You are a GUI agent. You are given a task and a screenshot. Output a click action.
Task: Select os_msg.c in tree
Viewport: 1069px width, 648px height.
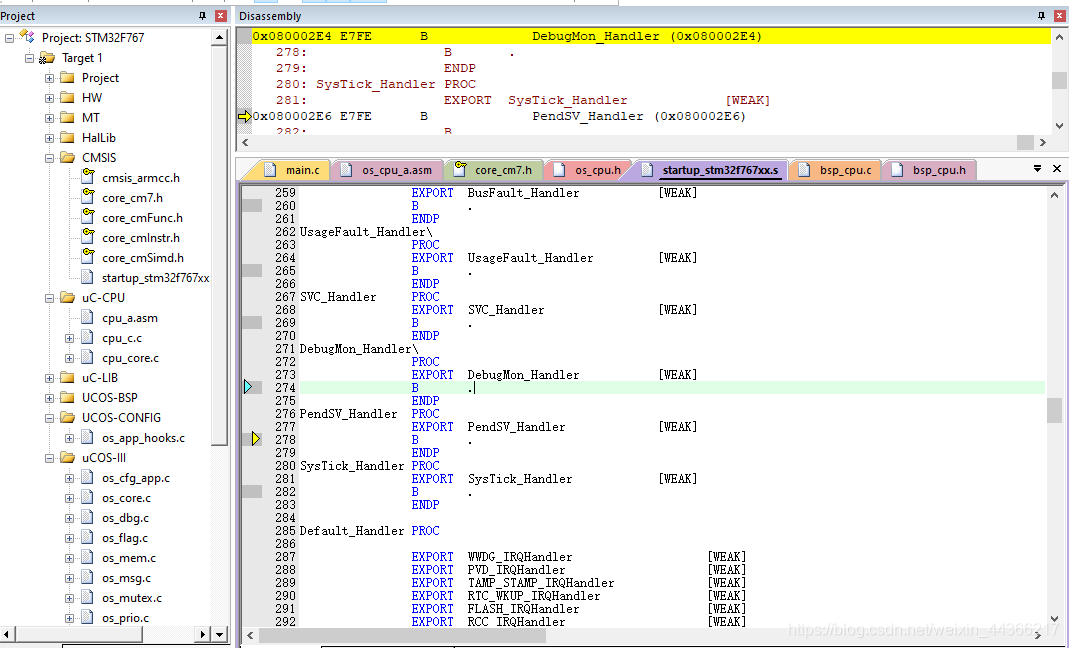point(126,578)
